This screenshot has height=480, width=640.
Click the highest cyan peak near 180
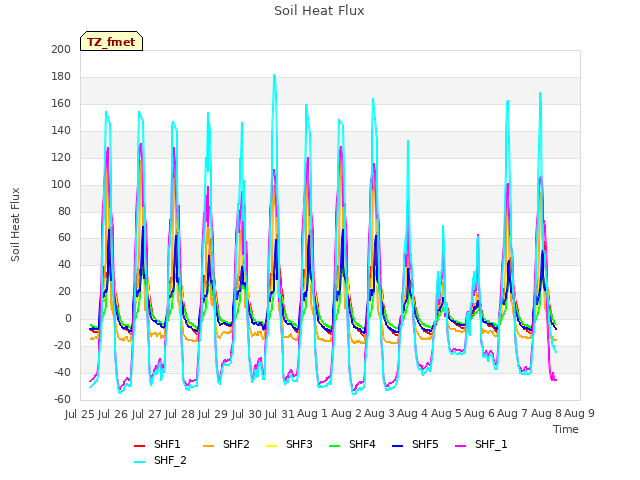(x=274, y=75)
